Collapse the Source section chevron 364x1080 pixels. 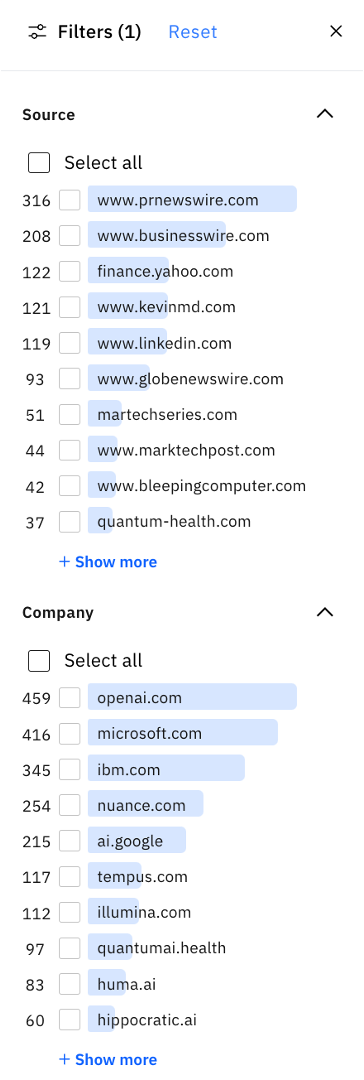325,114
